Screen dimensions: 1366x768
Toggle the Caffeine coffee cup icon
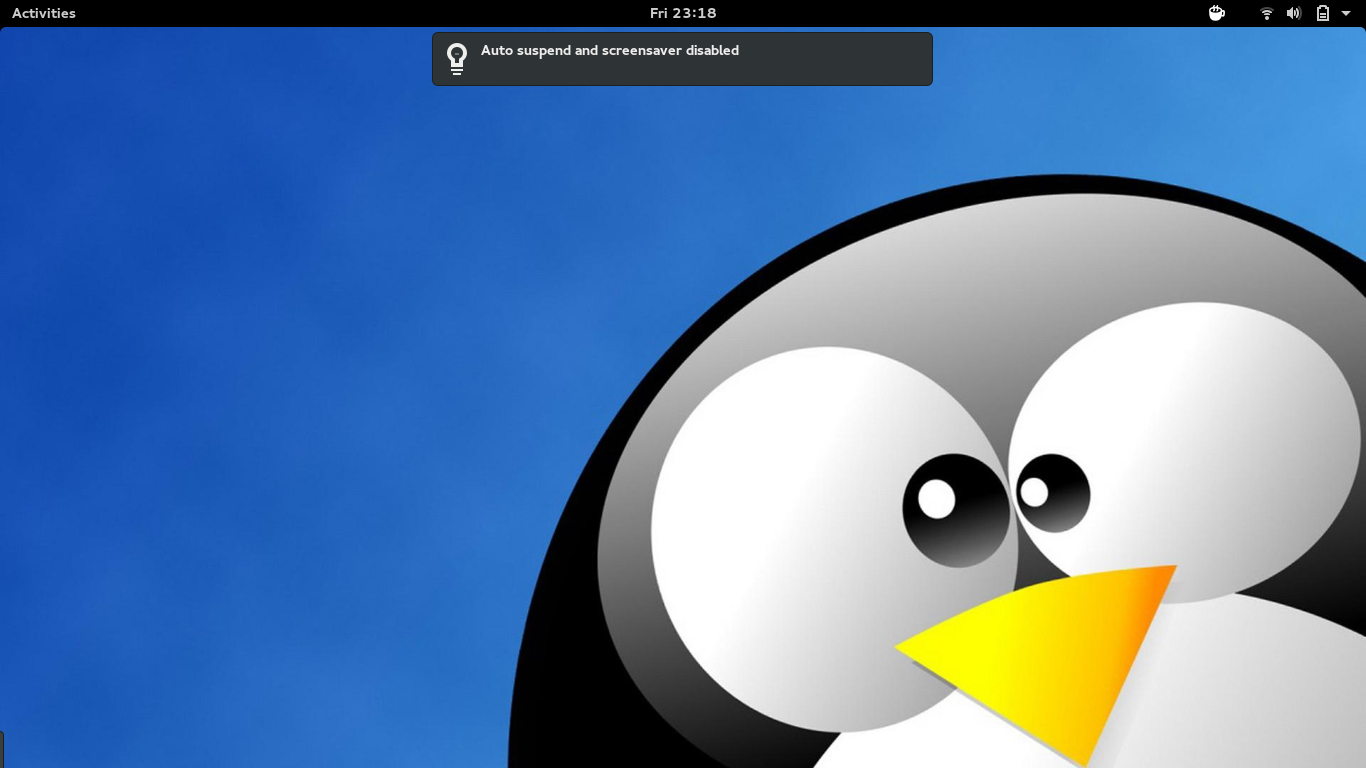[1217, 13]
